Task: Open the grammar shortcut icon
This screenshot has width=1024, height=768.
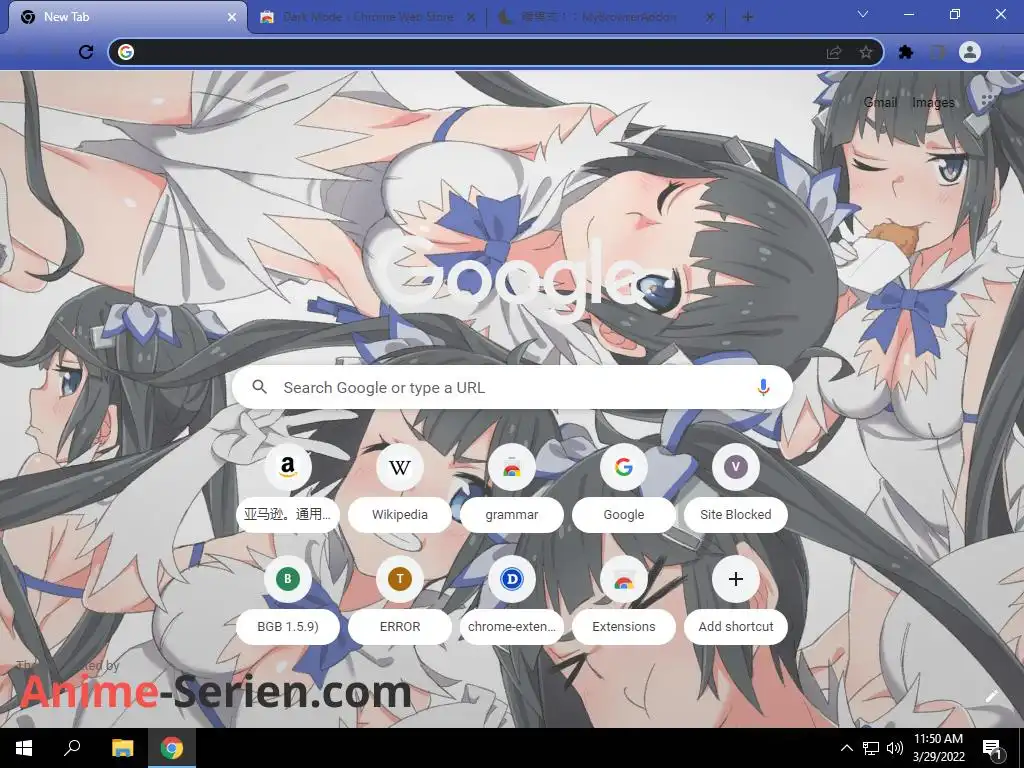Action: tap(511, 467)
